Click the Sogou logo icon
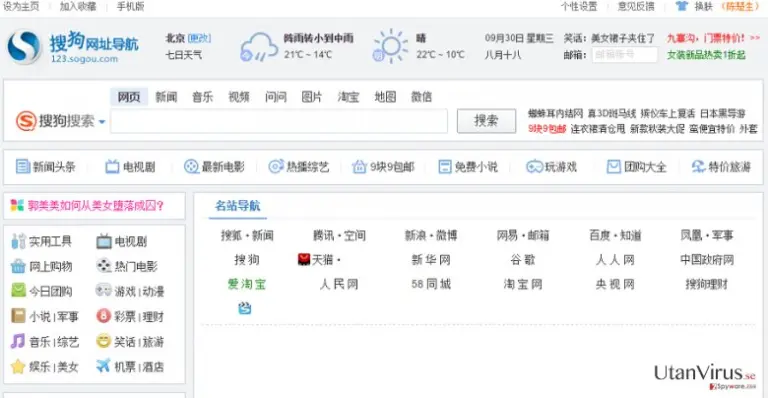 [x=24, y=47]
